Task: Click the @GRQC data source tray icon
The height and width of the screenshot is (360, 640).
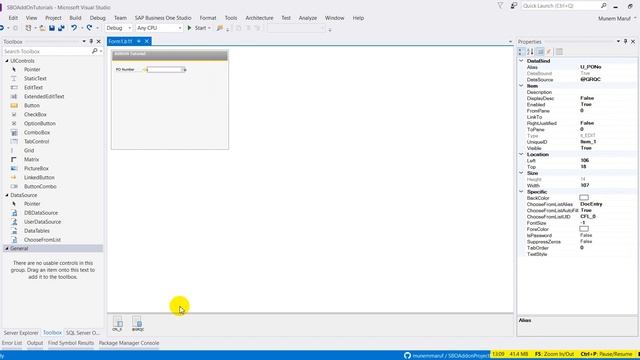Action: (138, 323)
